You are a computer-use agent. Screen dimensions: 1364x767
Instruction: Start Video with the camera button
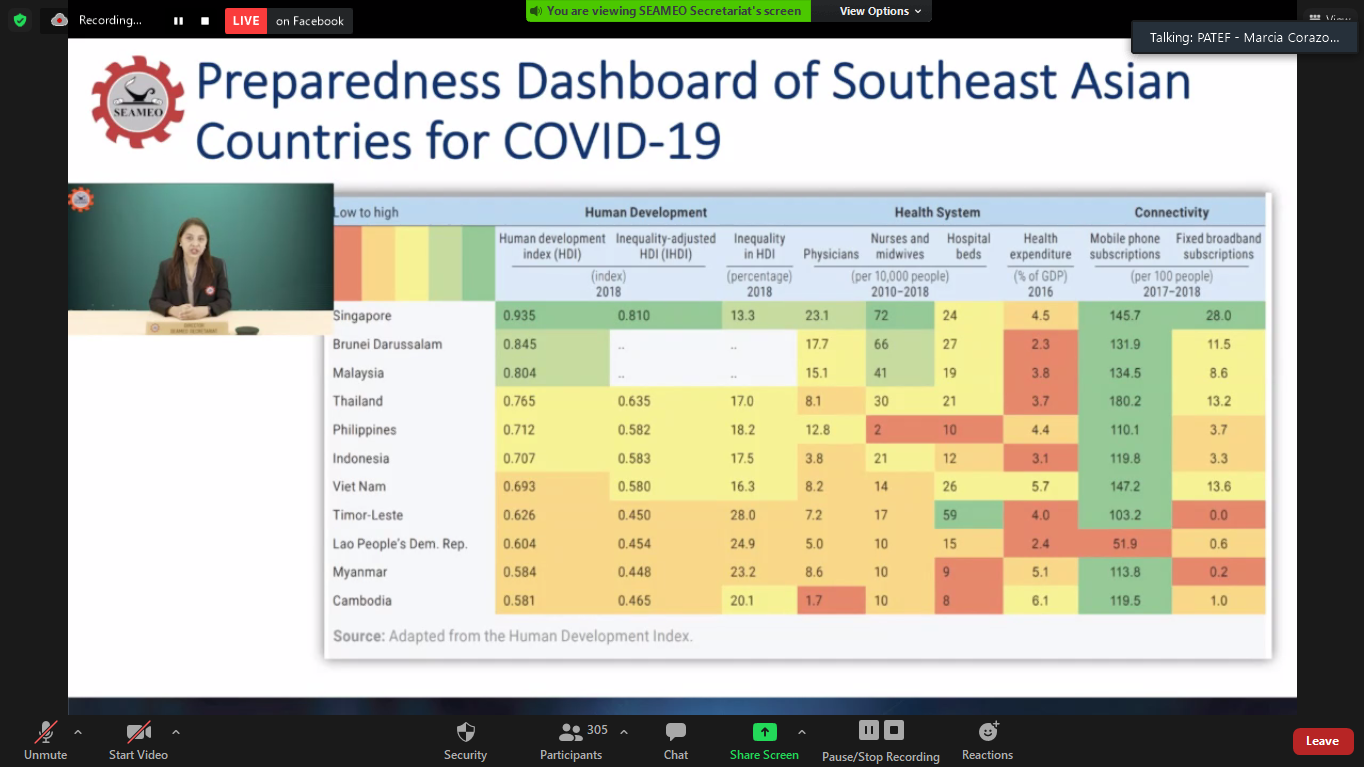138,740
